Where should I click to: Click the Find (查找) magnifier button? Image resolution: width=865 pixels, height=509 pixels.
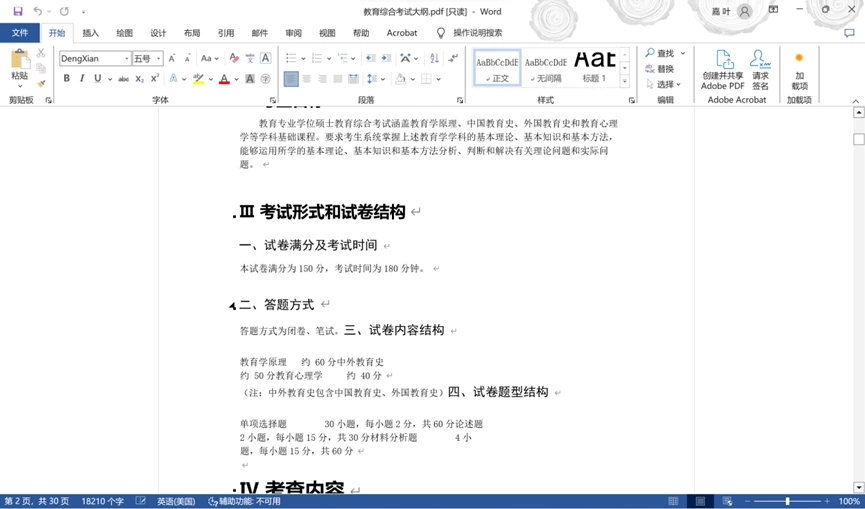click(660, 53)
